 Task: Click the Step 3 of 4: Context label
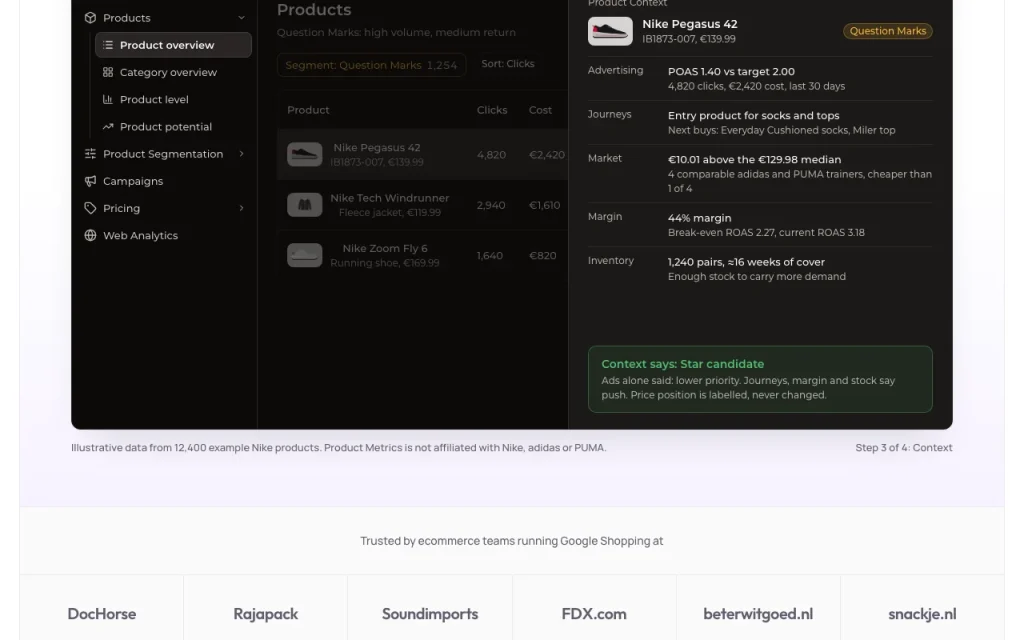coord(903,447)
